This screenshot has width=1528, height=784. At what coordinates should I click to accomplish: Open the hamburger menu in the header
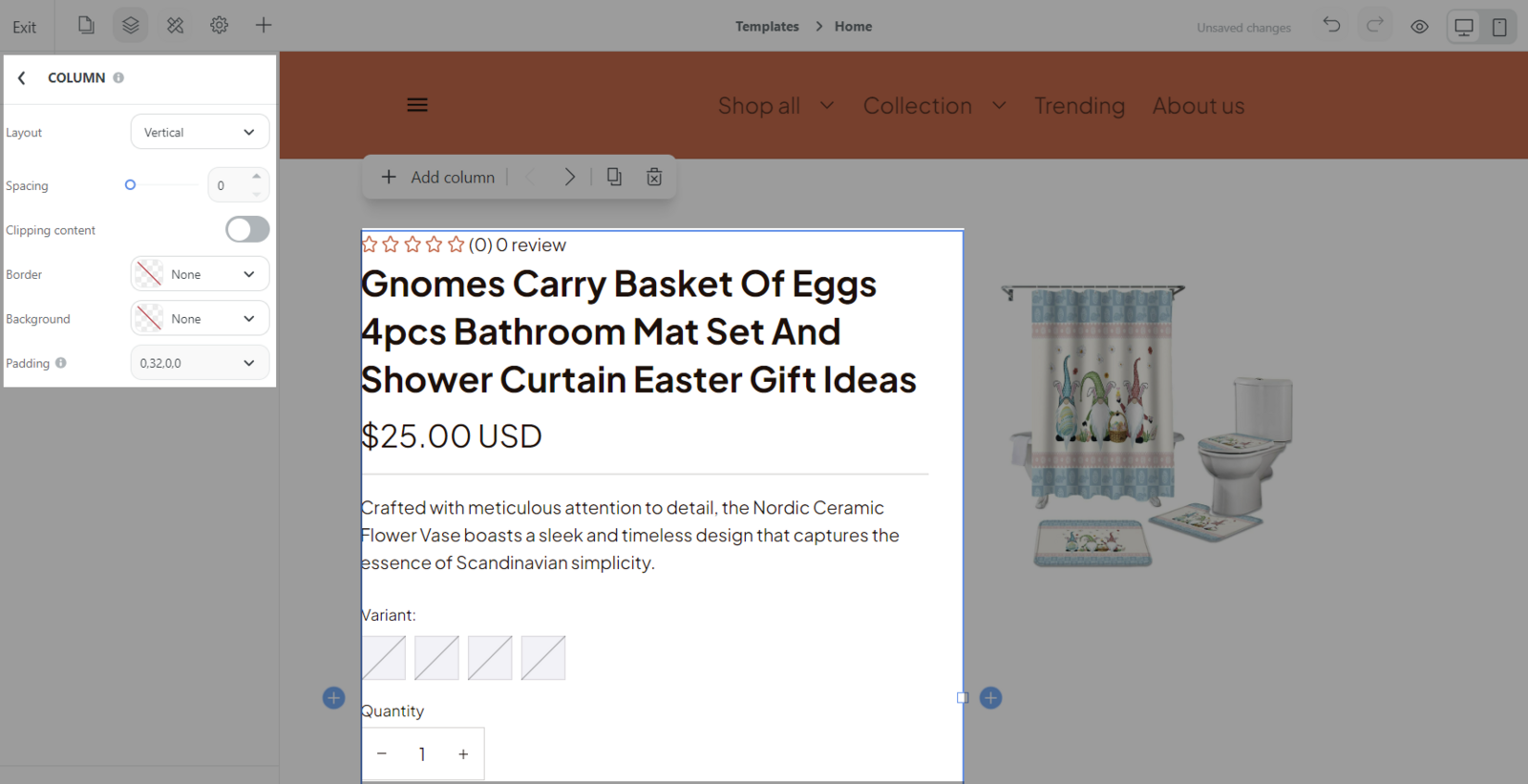tap(417, 105)
